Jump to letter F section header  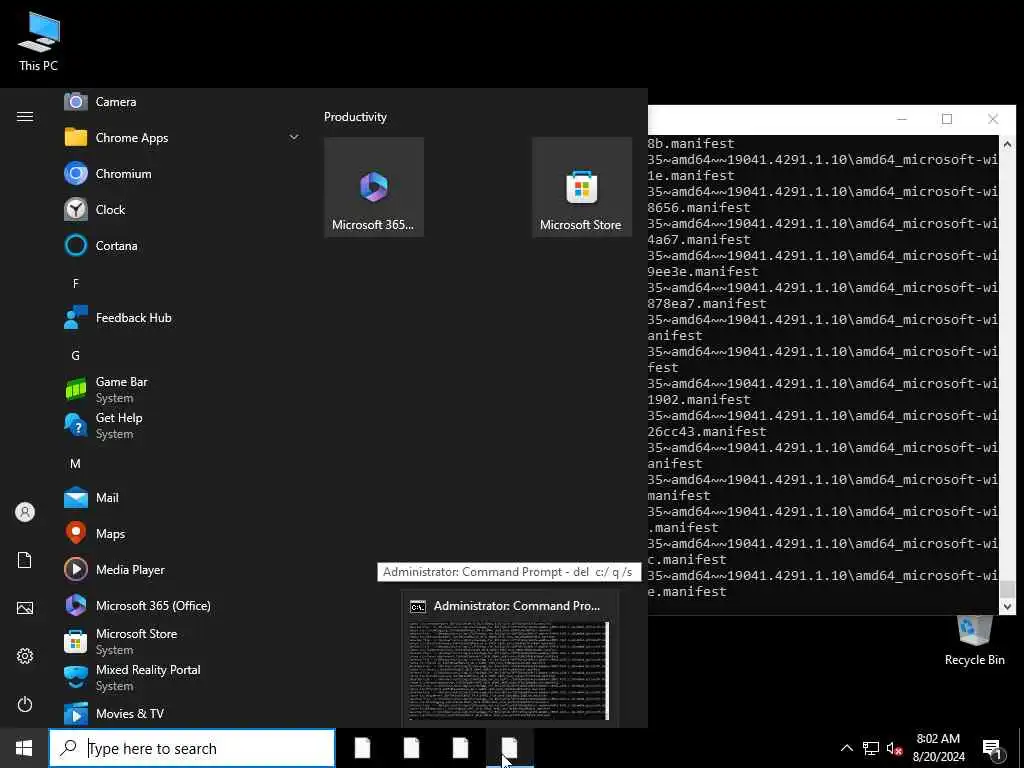[76, 283]
